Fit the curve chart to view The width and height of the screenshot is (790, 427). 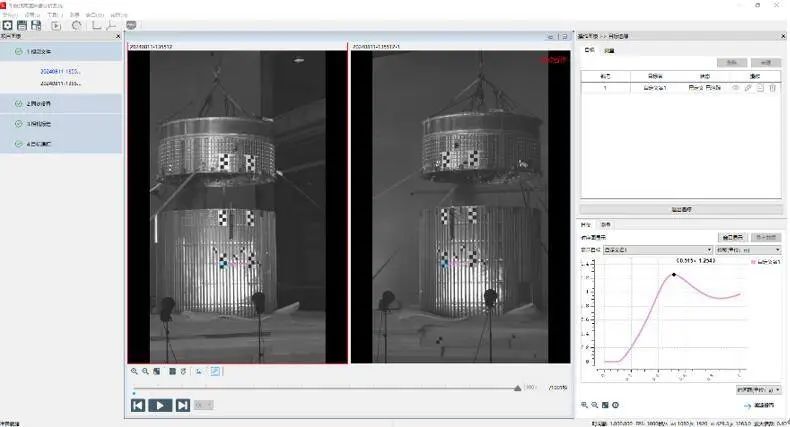point(605,405)
